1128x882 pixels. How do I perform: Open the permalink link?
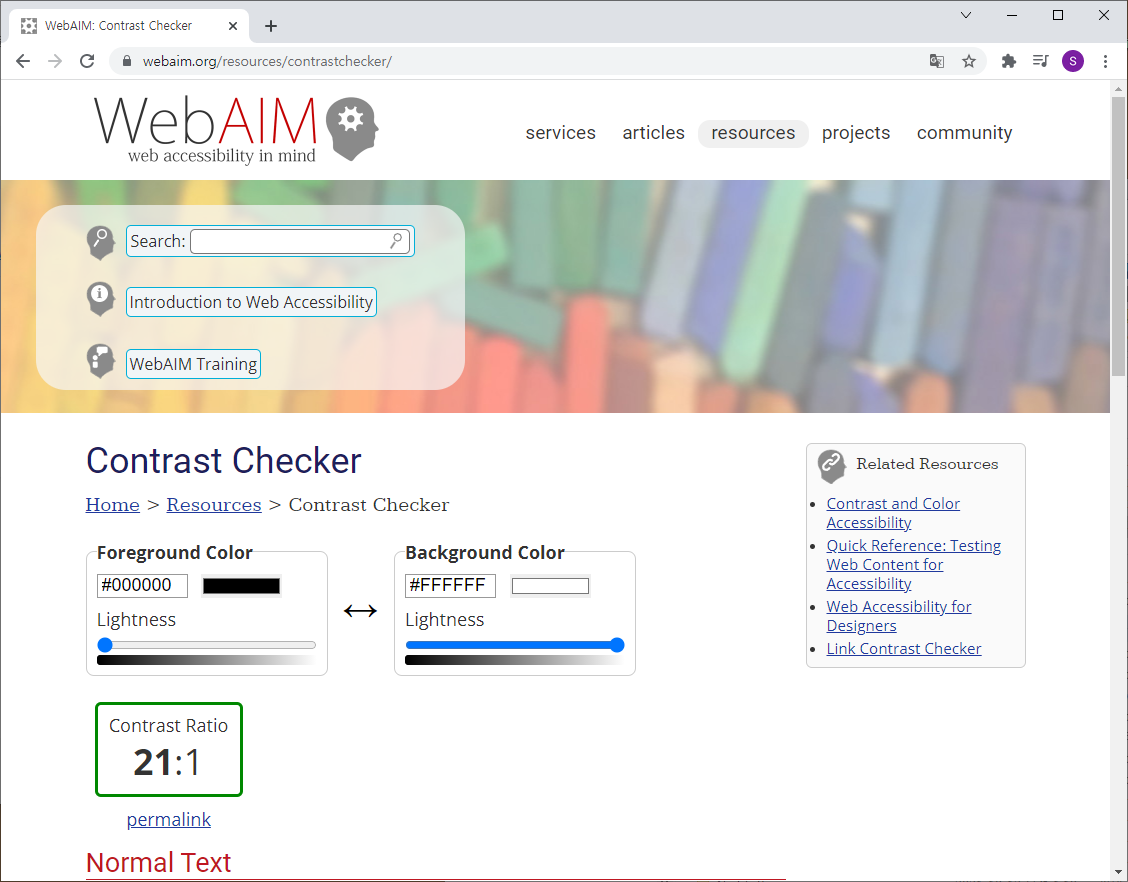point(168,819)
